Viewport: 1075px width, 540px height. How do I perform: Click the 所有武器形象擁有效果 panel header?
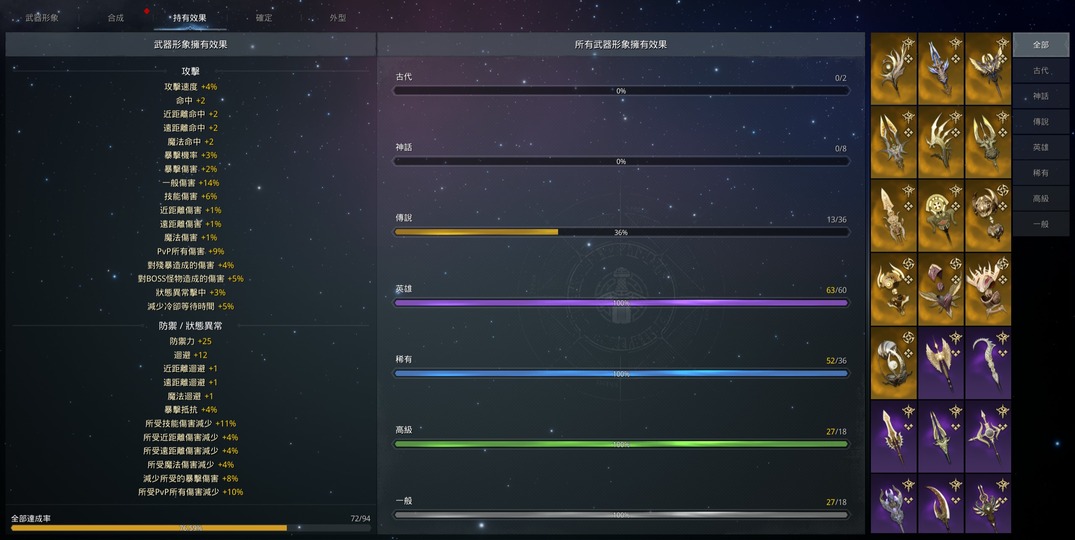click(x=621, y=45)
